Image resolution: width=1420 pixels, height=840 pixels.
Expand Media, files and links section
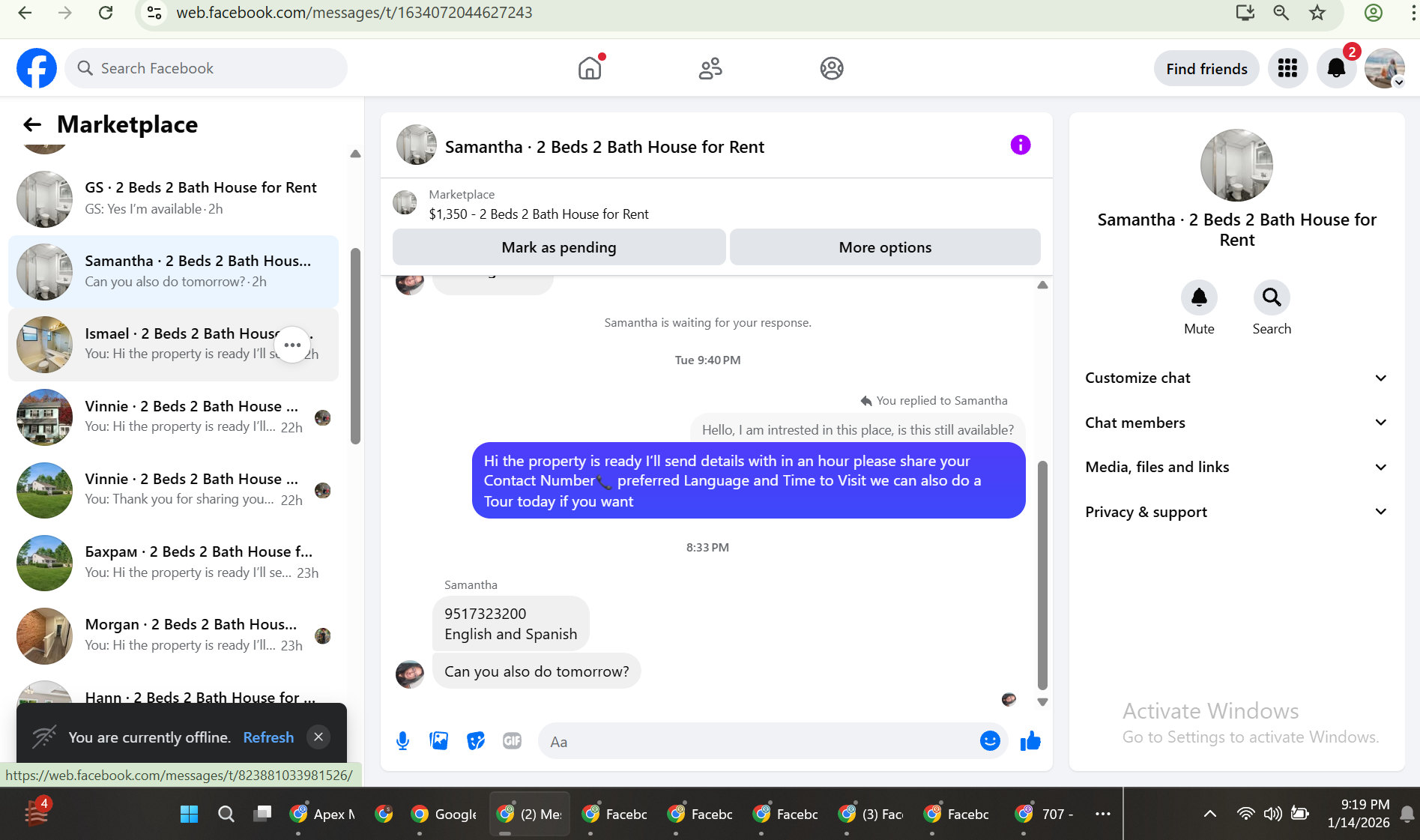point(1236,467)
